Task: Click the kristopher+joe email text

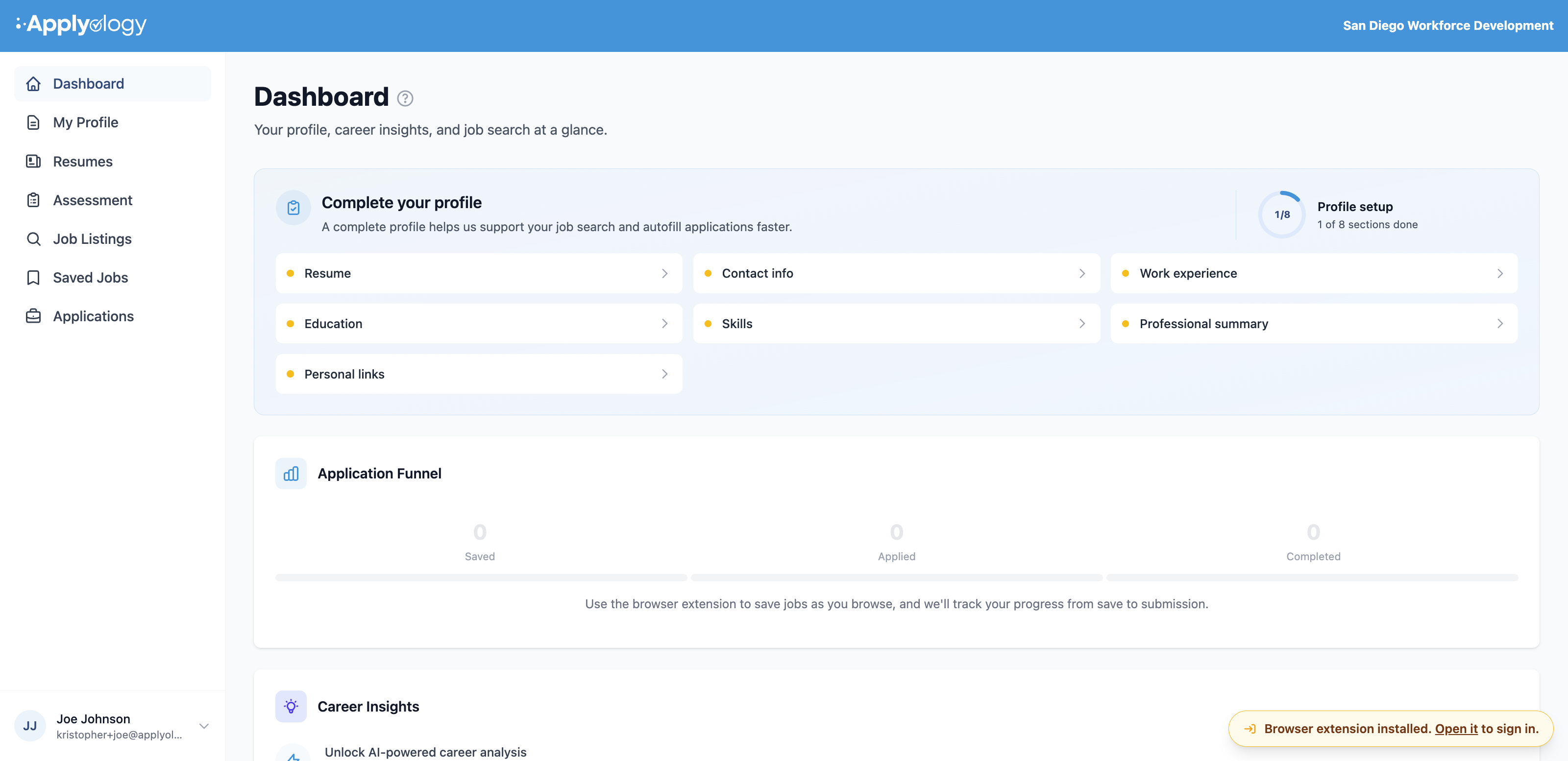Action: coord(119,735)
